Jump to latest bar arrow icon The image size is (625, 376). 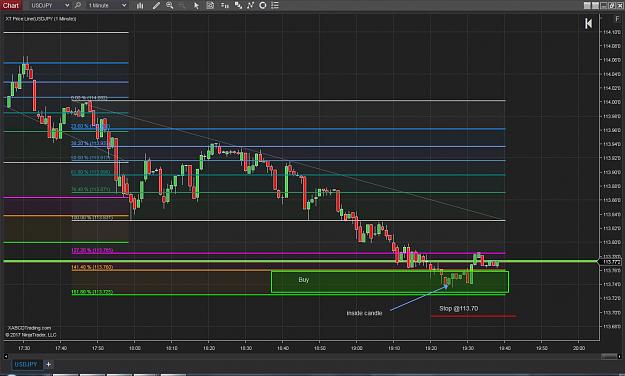click(x=588, y=24)
